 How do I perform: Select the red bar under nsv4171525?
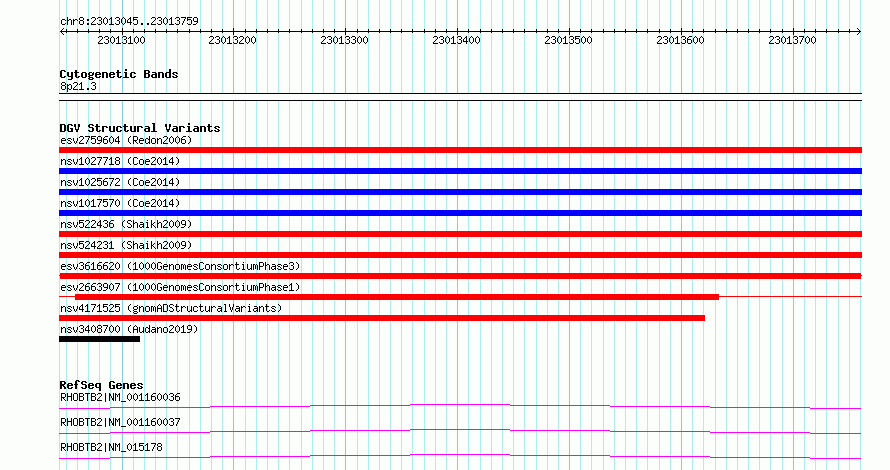[382, 318]
